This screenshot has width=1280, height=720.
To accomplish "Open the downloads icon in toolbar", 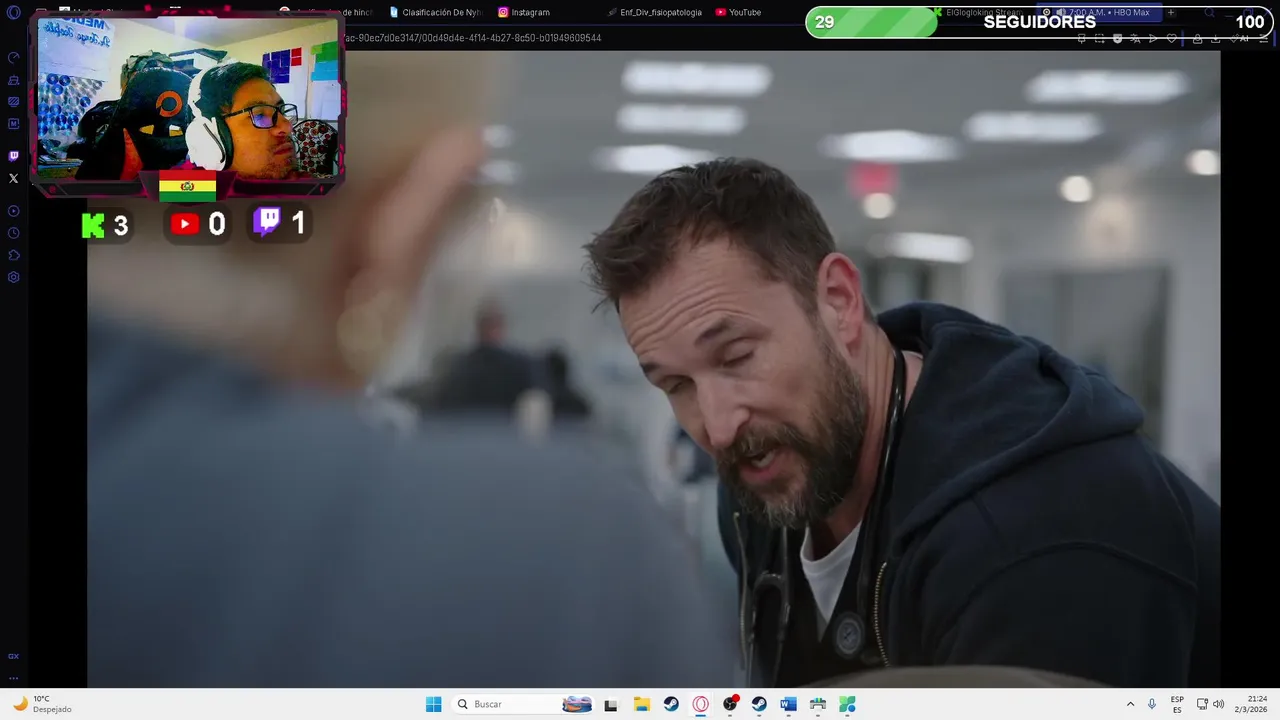I will tap(1215, 38).
